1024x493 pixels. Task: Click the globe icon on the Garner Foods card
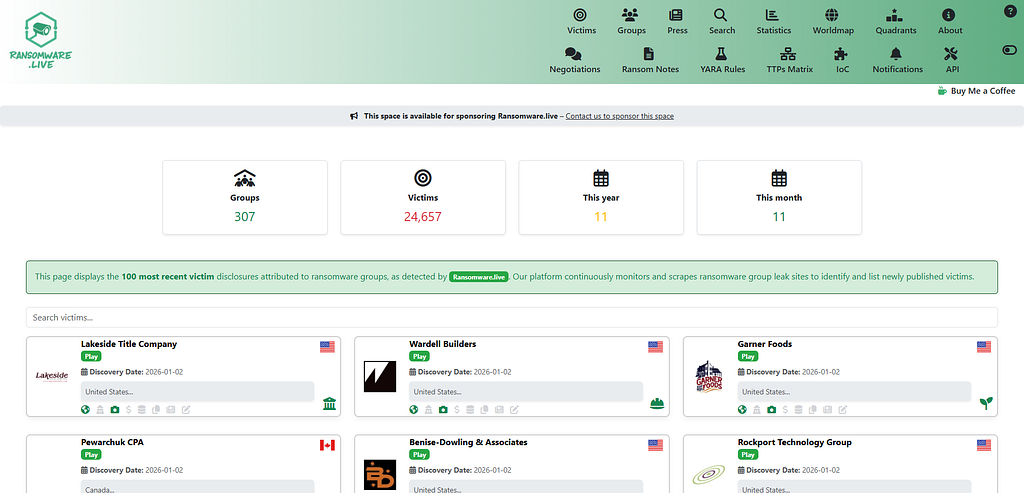[x=742, y=410]
